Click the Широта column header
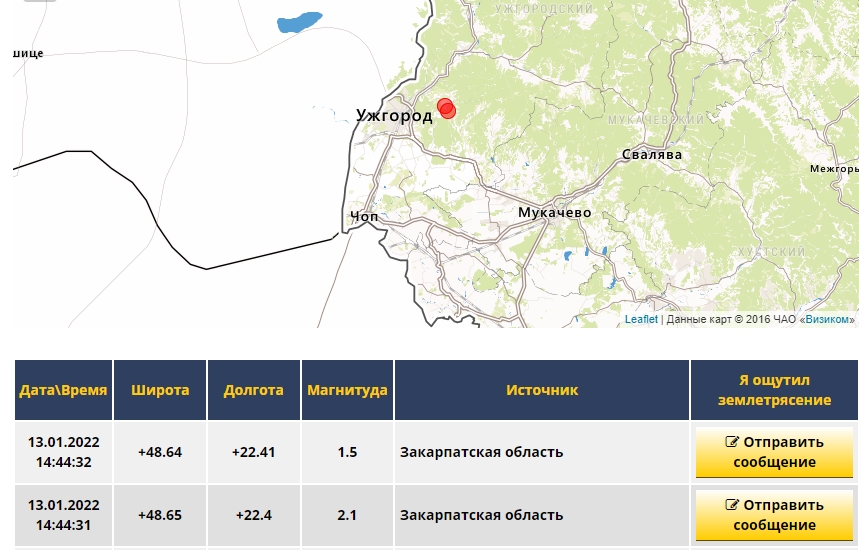 160,390
